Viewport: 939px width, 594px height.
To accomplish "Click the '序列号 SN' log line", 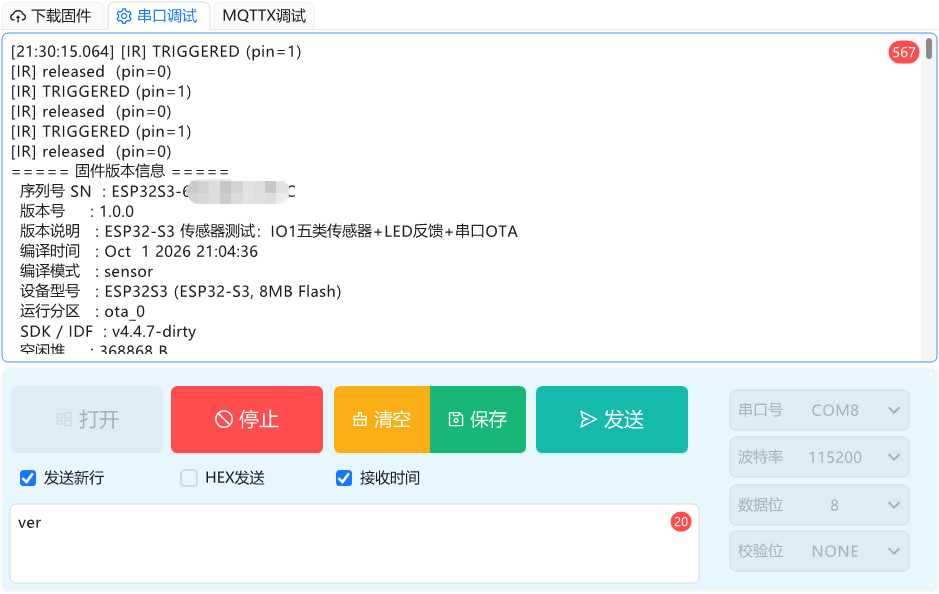I will (x=157, y=192).
